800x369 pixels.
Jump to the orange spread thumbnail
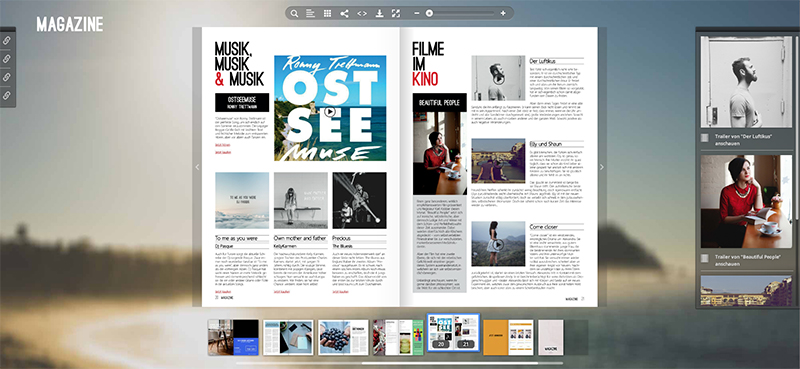pyautogui.click(x=508, y=337)
